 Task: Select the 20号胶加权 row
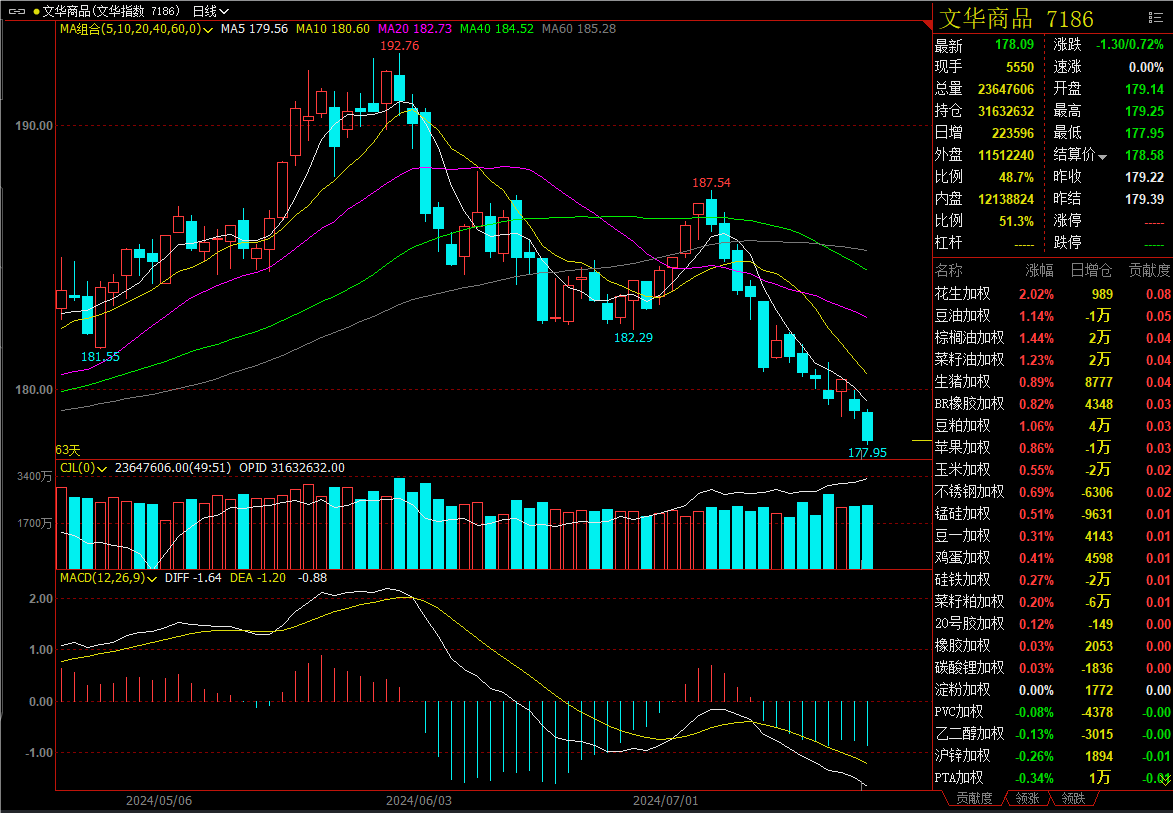[1053, 624]
